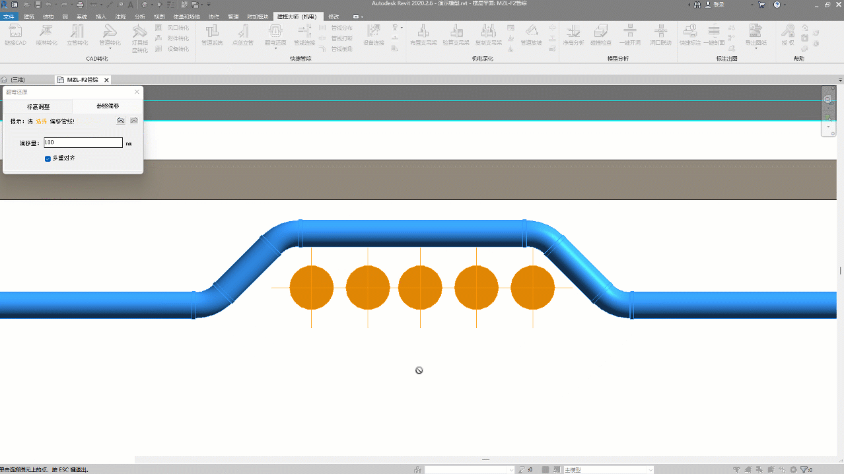Click the authorization key icon in 帮助 group
This screenshot has height=474, width=844.
(787, 34)
